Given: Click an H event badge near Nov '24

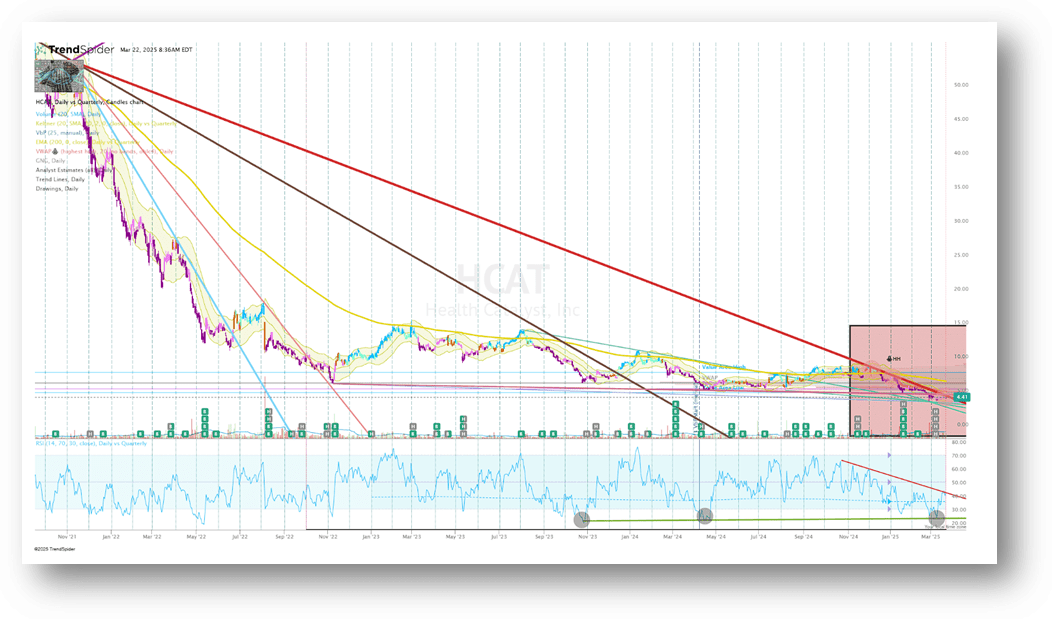Looking at the screenshot, I should pos(856,420).
